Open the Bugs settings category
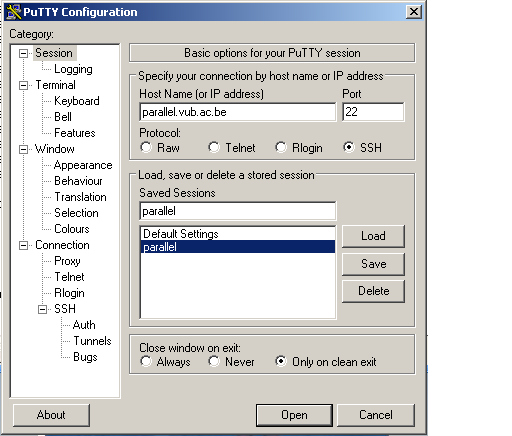The image size is (512, 436). click(85, 357)
